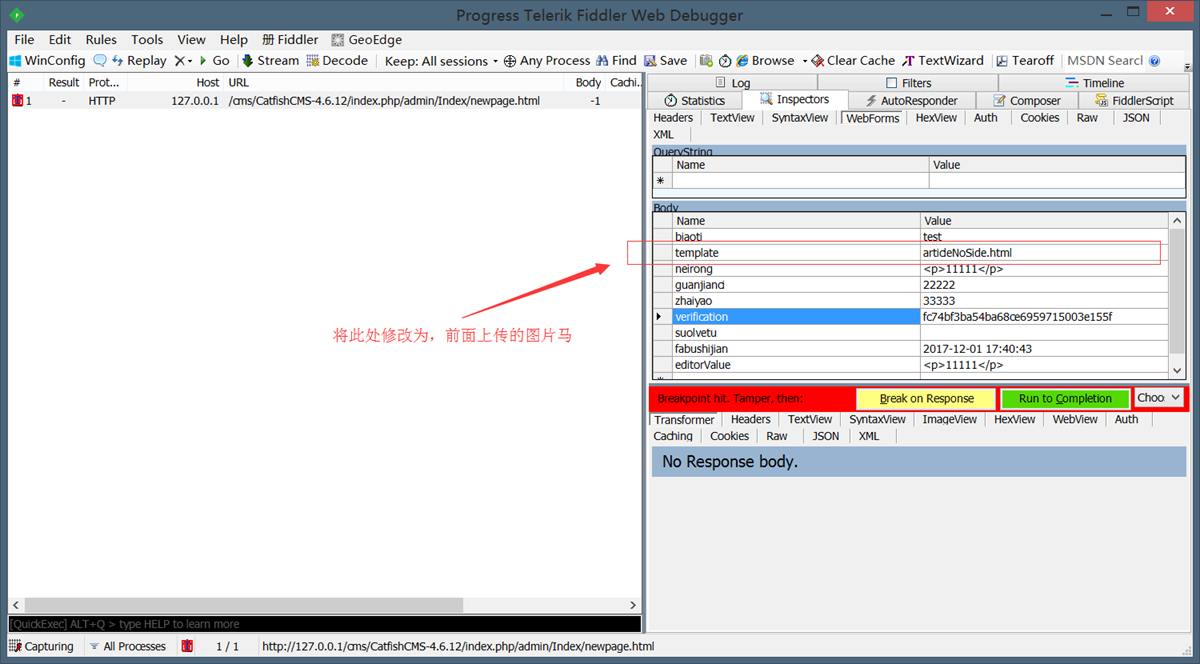The width and height of the screenshot is (1200, 664).
Task: Select the Inspectors tab
Action: point(794,100)
